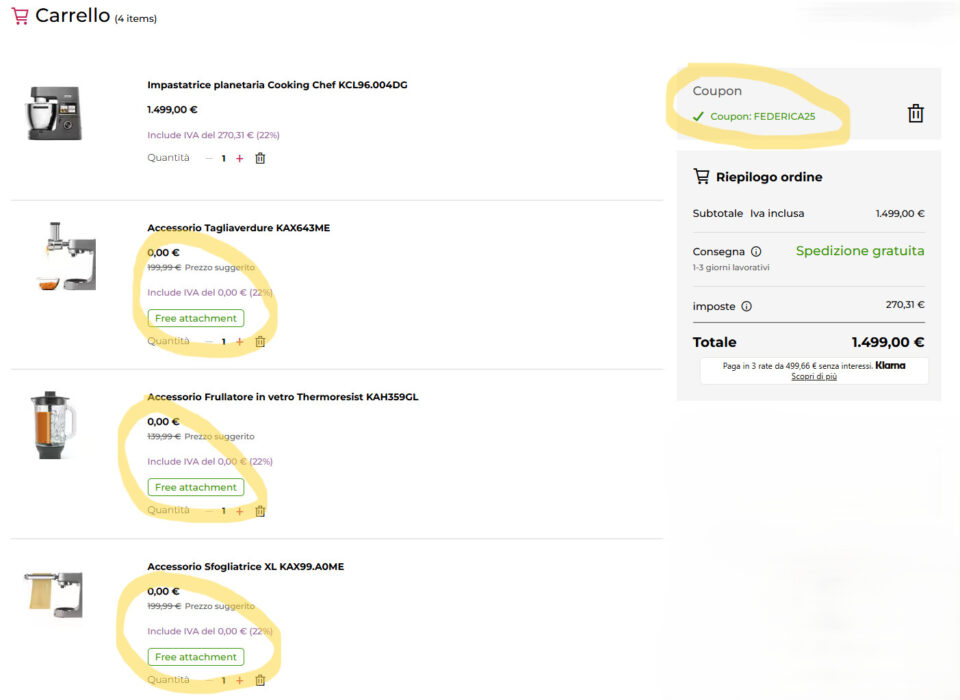Select the Subtotale value 1.499,00 €
This screenshot has width=960, height=700.
pos(900,213)
